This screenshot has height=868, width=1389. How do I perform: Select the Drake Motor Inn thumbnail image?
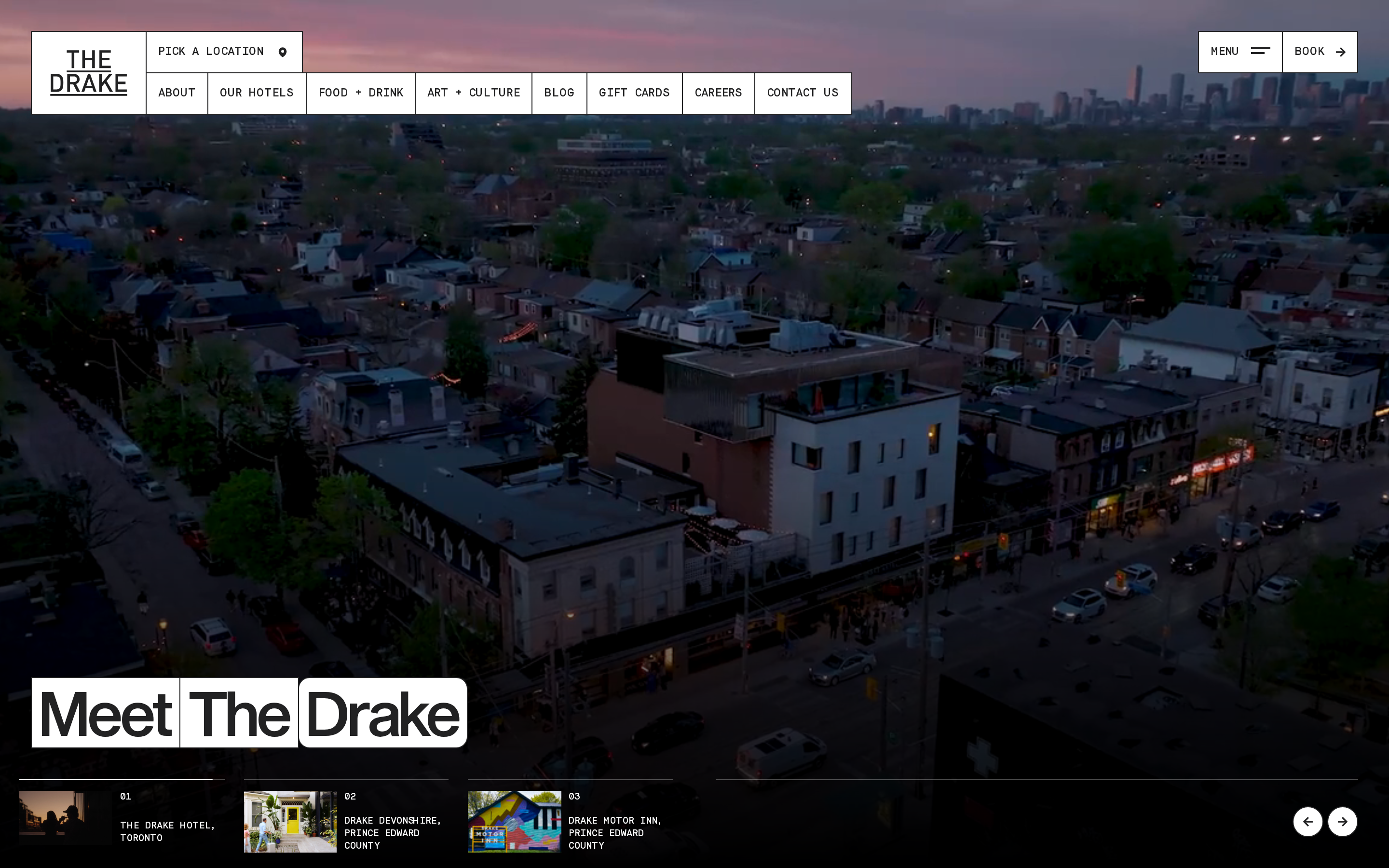pos(514,822)
